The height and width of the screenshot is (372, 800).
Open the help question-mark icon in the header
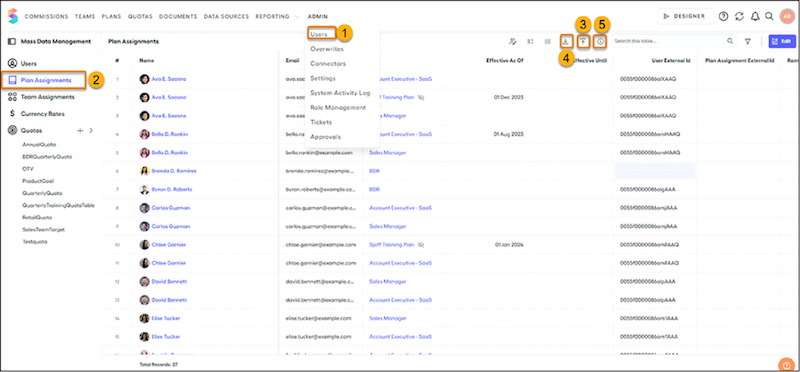point(723,16)
